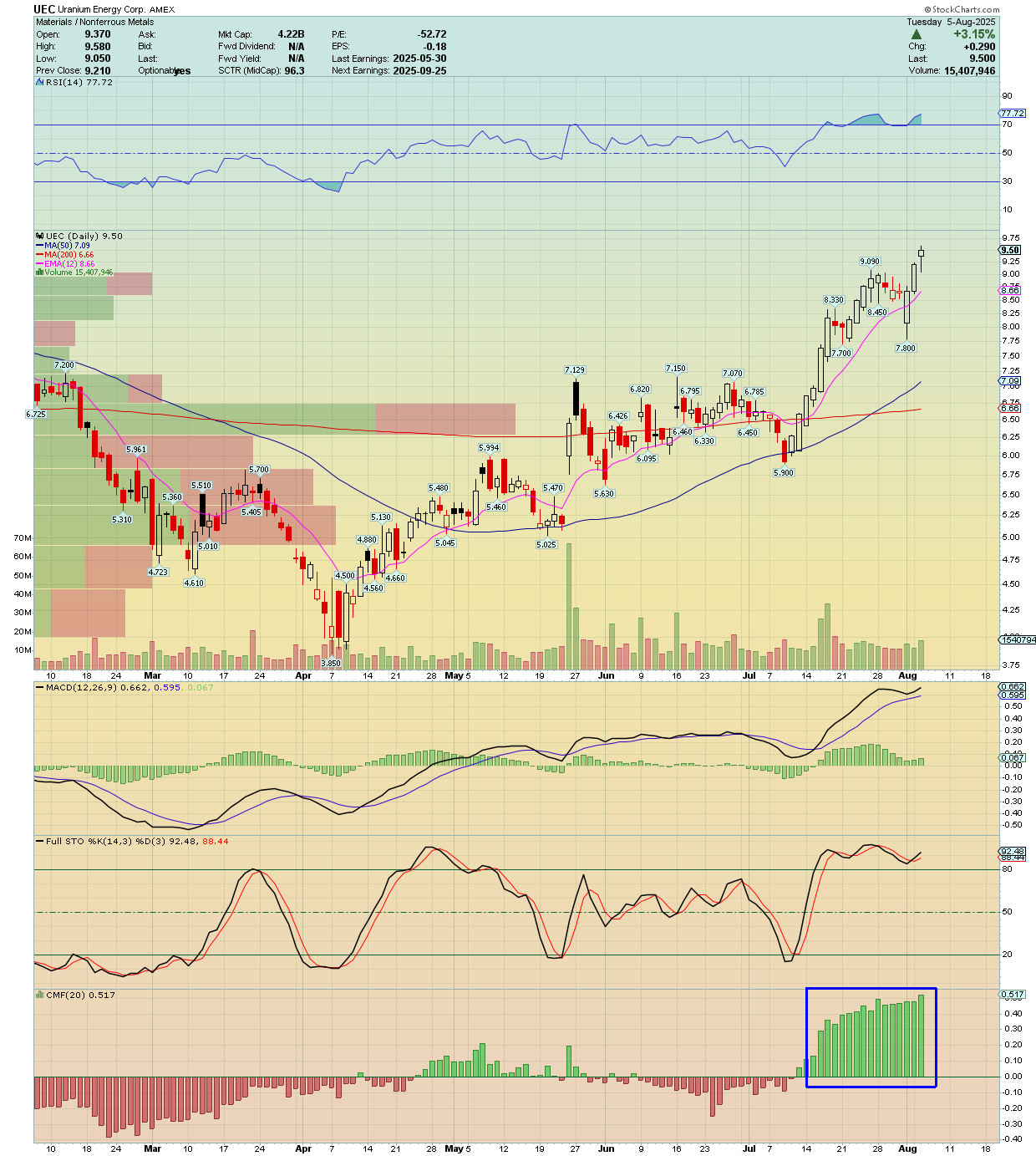Click the Mkt Cap value 4.22B
Screen dimensions: 1036x1156
coord(291,34)
